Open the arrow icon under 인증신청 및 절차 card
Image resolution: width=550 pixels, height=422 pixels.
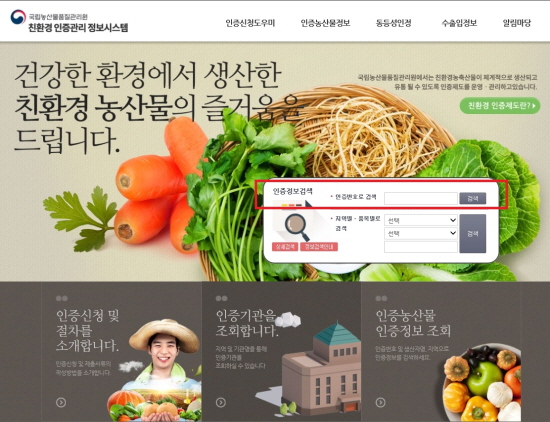tap(61, 402)
